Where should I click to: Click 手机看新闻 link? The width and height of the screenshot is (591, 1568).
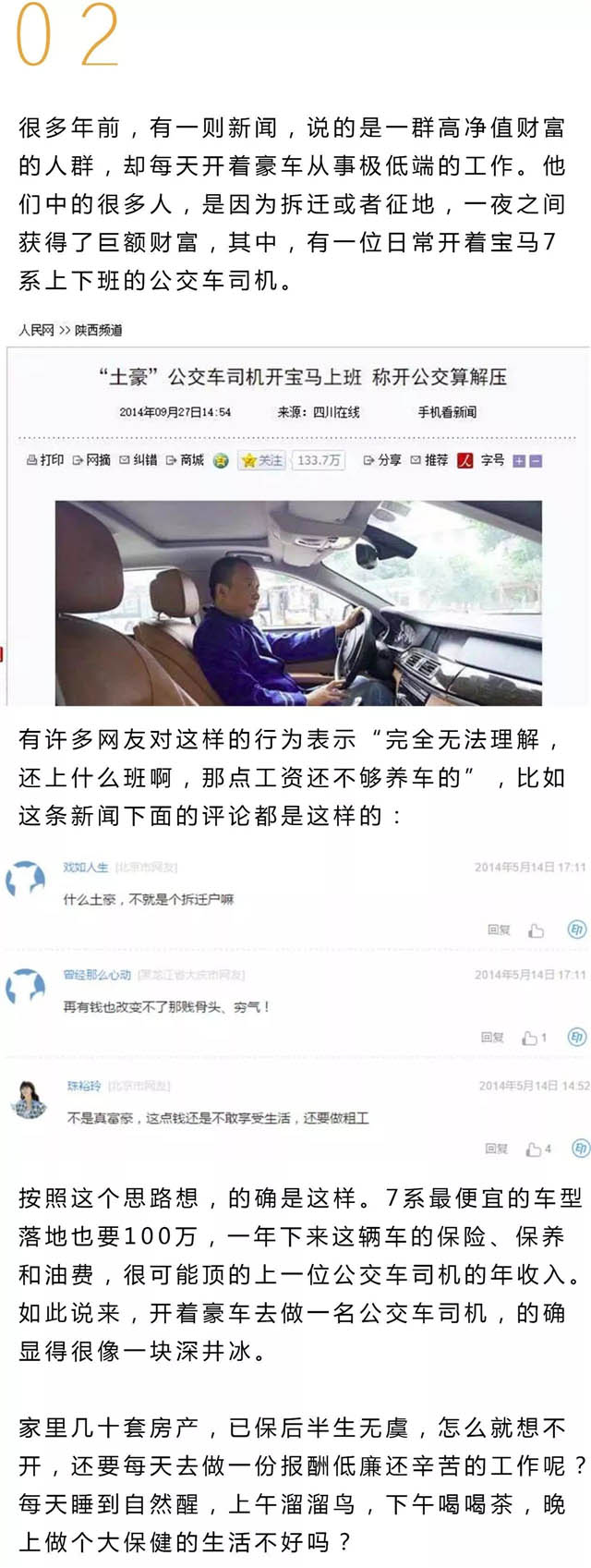(447, 412)
